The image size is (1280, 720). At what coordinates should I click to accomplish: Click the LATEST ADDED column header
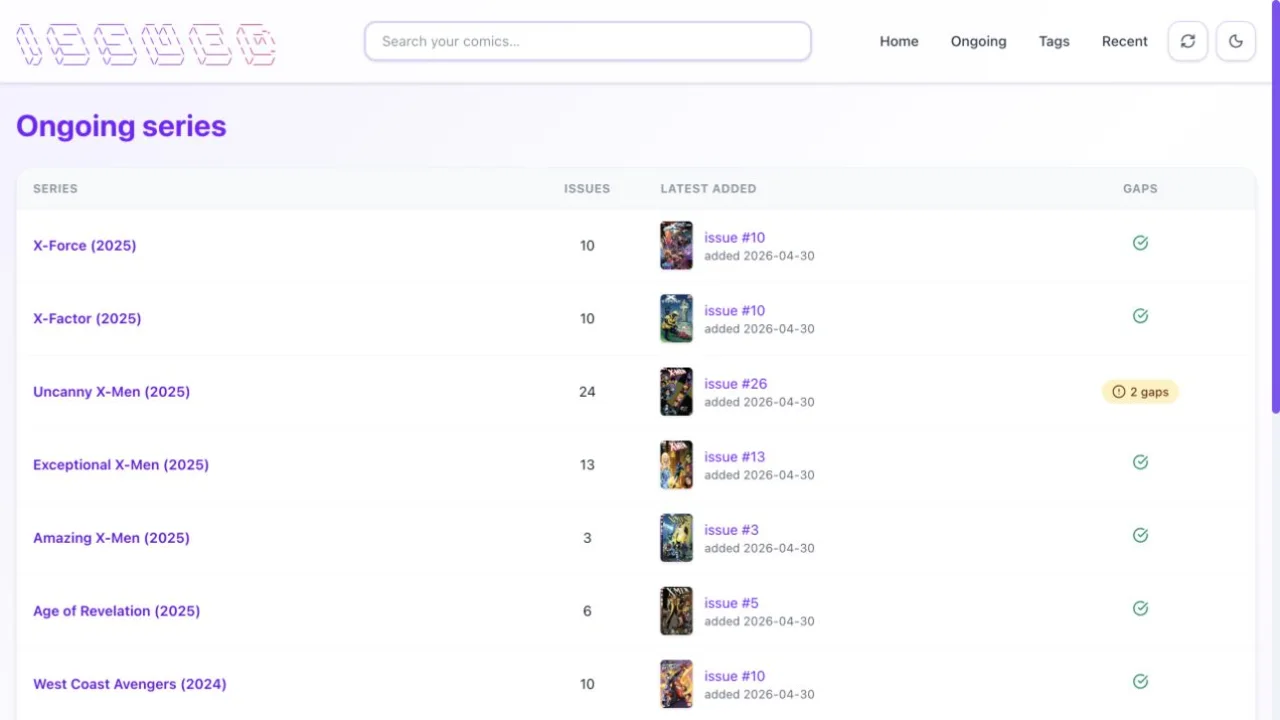(709, 188)
